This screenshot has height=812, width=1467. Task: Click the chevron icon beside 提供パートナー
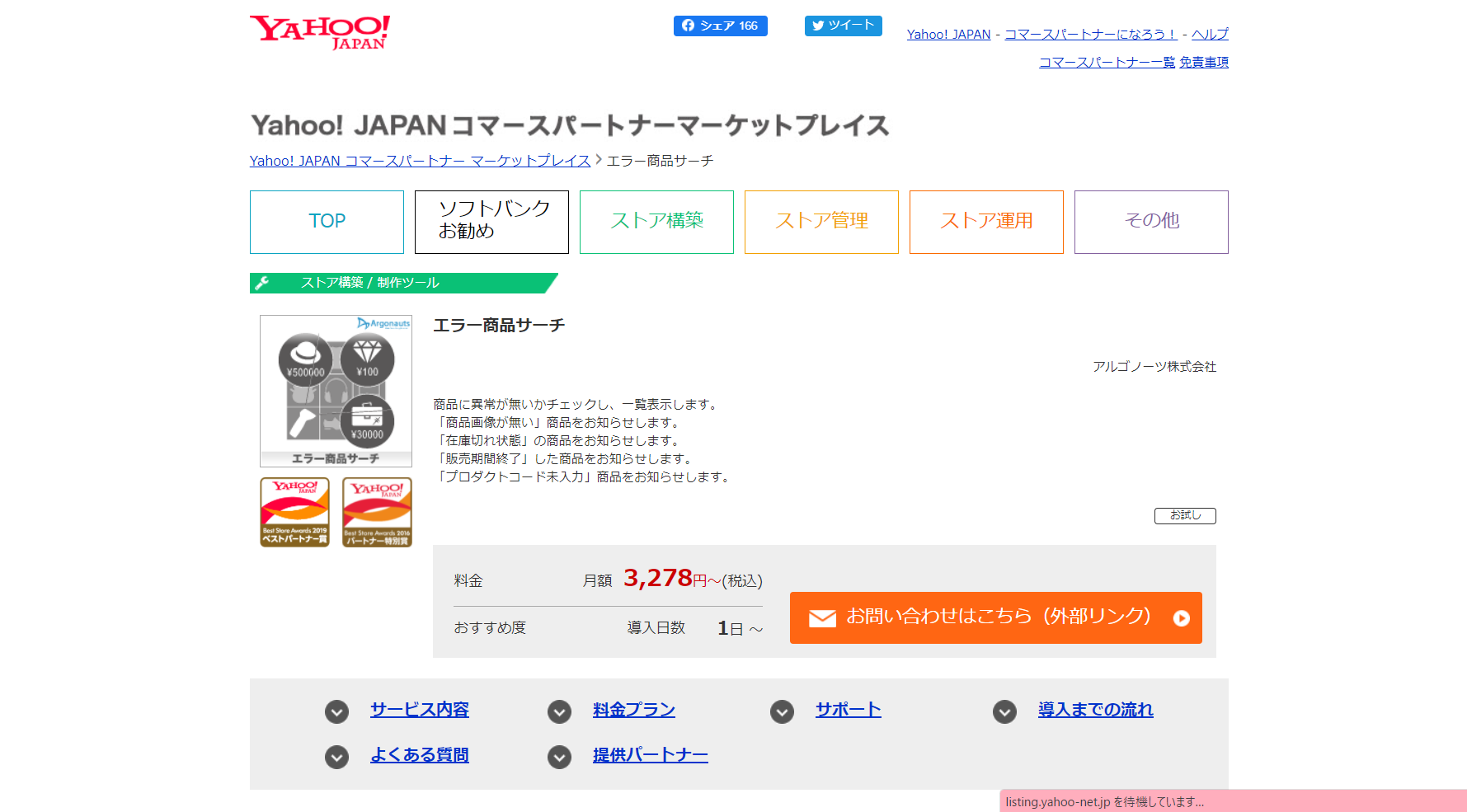coord(559,757)
